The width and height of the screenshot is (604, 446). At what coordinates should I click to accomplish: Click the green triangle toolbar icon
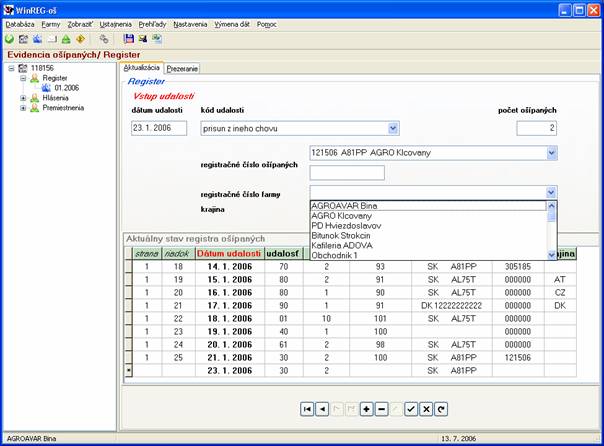(66, 38)
